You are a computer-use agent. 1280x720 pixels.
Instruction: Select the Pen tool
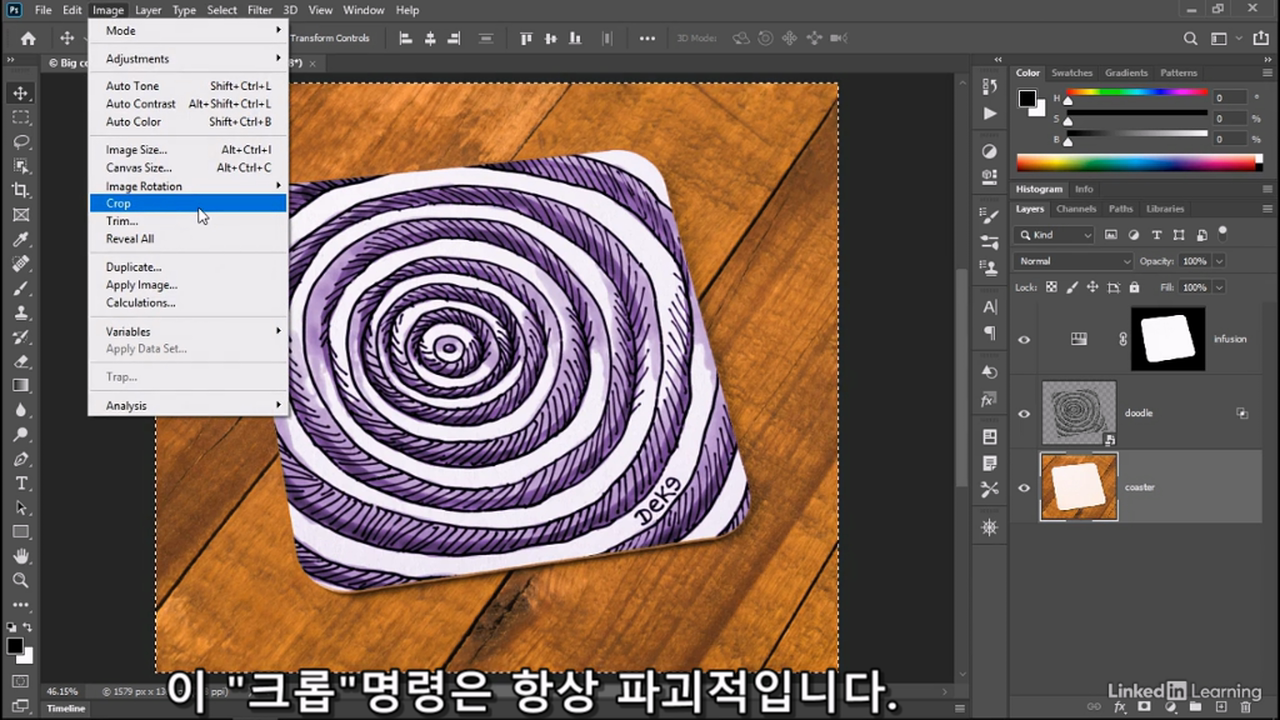click(x=21, y=459)
